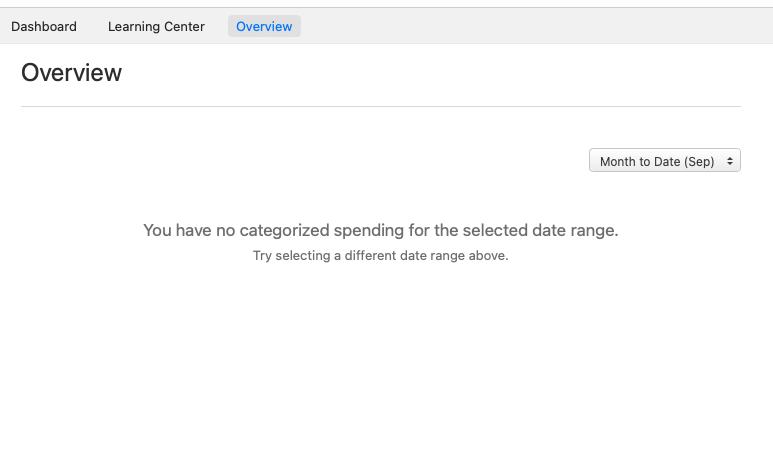
Task: Select the highlighted Overview tab
Action: (264, 27)
